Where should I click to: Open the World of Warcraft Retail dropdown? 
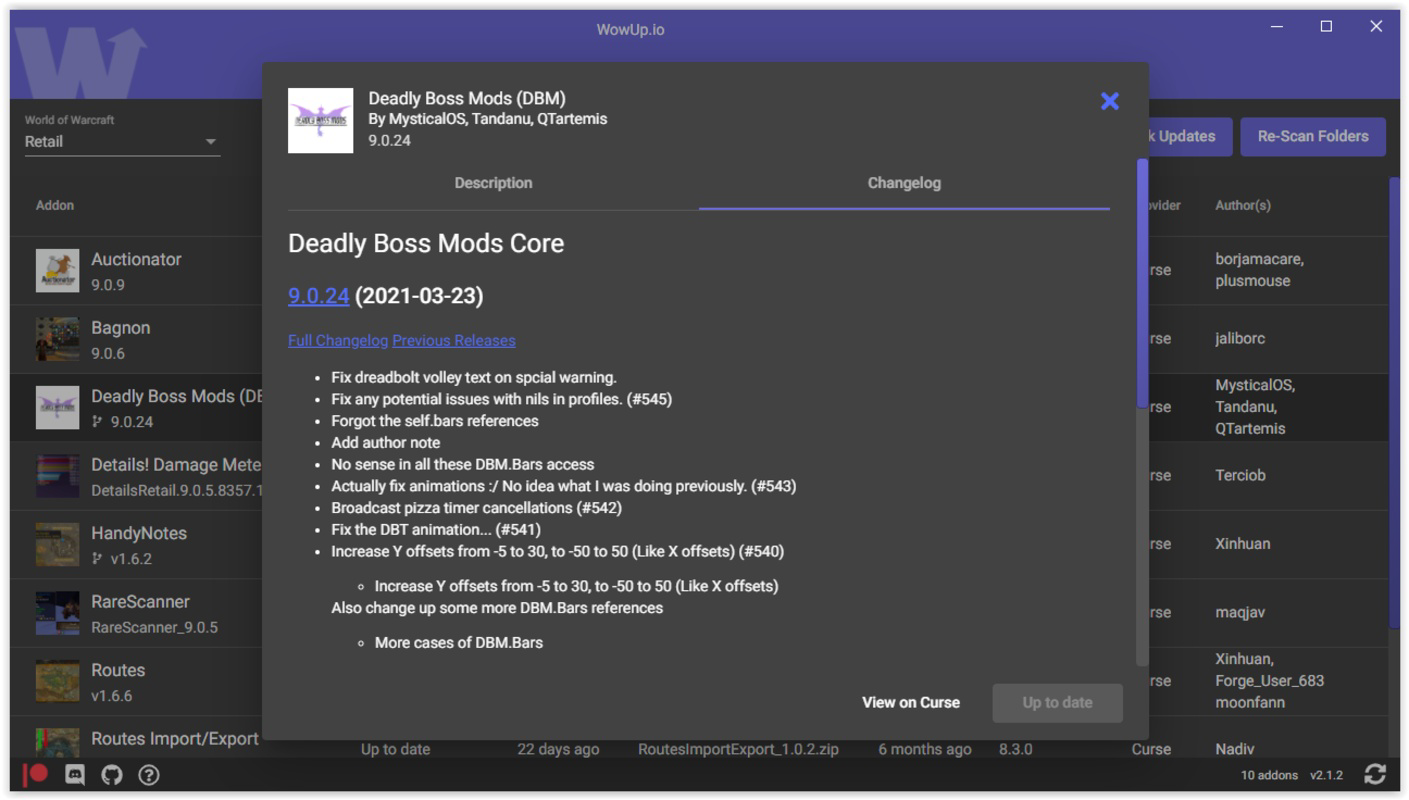[x=121, y=142]
